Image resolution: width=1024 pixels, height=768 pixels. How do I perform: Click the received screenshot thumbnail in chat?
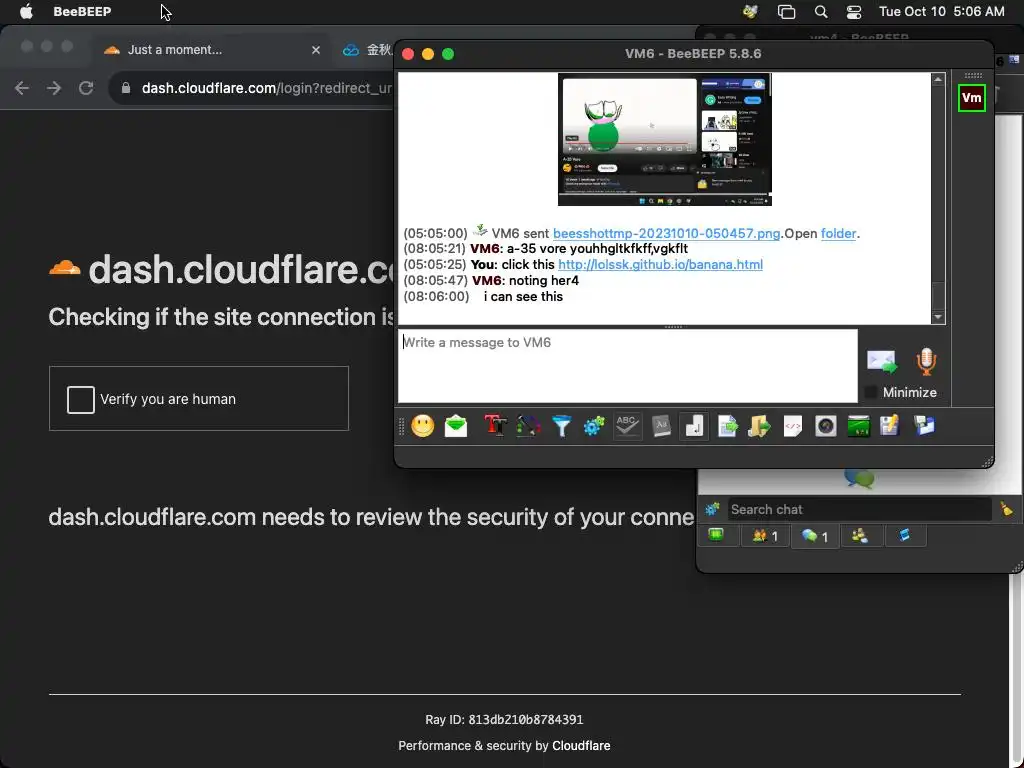pyautogui.click(x=665, y=139)
